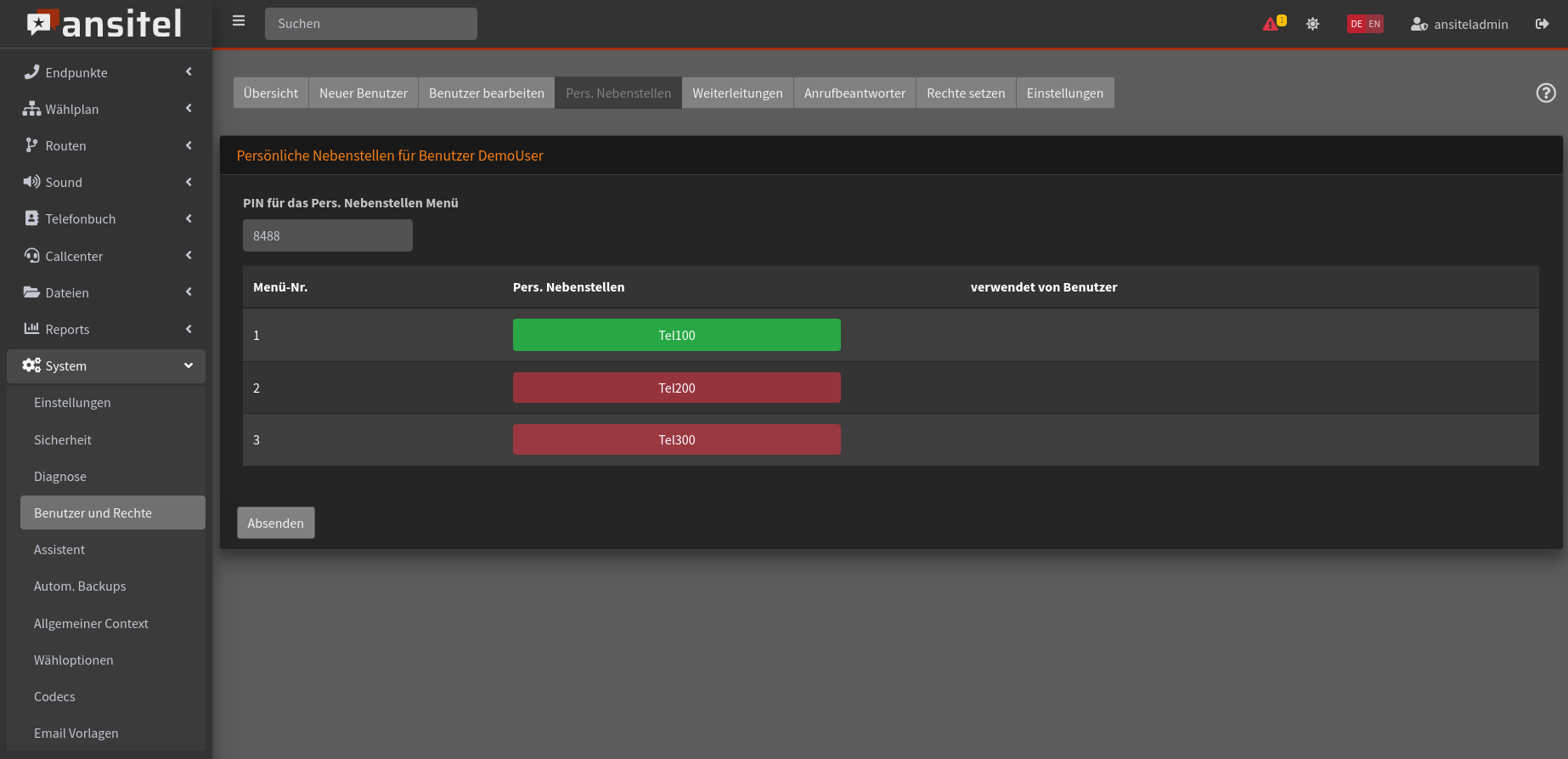Screen dimensions: 1568x759
Task: Click the ansiteladmin user icon
Action: tap(1419, 25)
